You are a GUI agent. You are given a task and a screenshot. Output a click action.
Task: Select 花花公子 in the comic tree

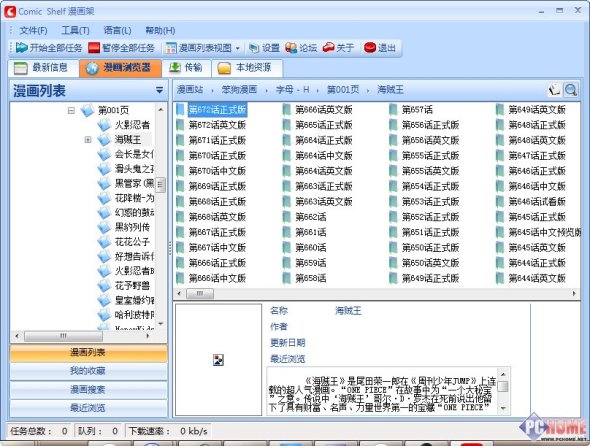tap(132, 242)
